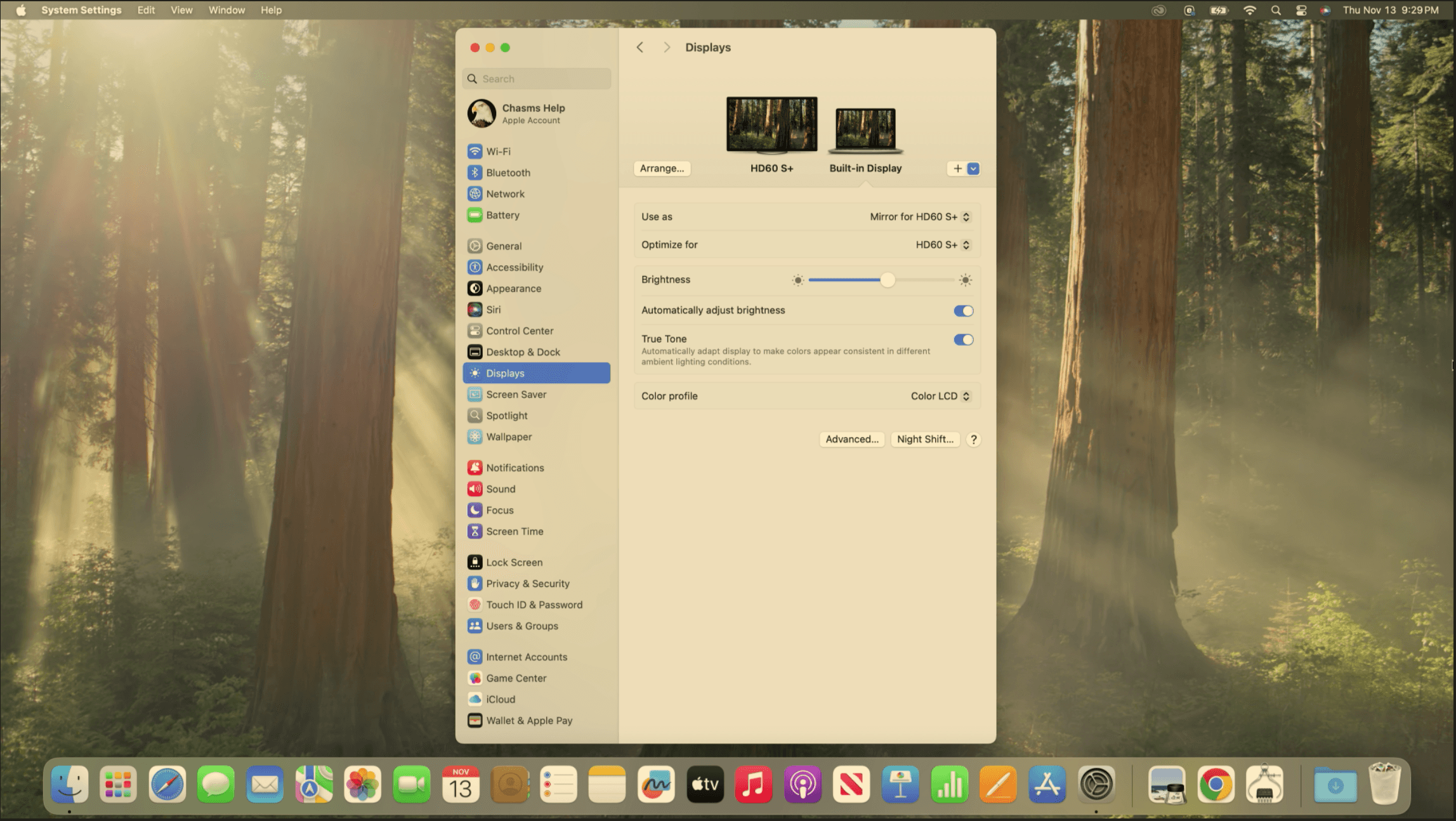The height and width of the screenshot is (821, 1456).
Task: Open Notifications settings in sidebar
Action: point(515,468)
